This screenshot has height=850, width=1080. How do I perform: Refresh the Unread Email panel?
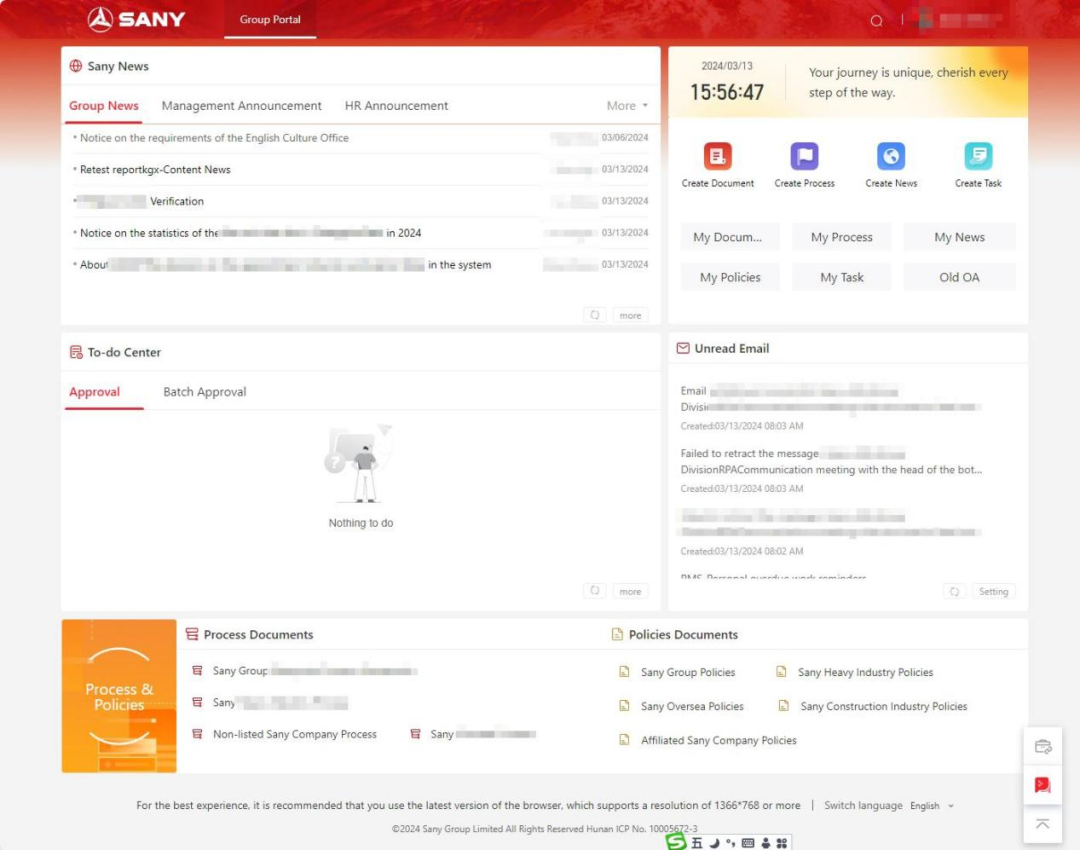coord(954,591)
